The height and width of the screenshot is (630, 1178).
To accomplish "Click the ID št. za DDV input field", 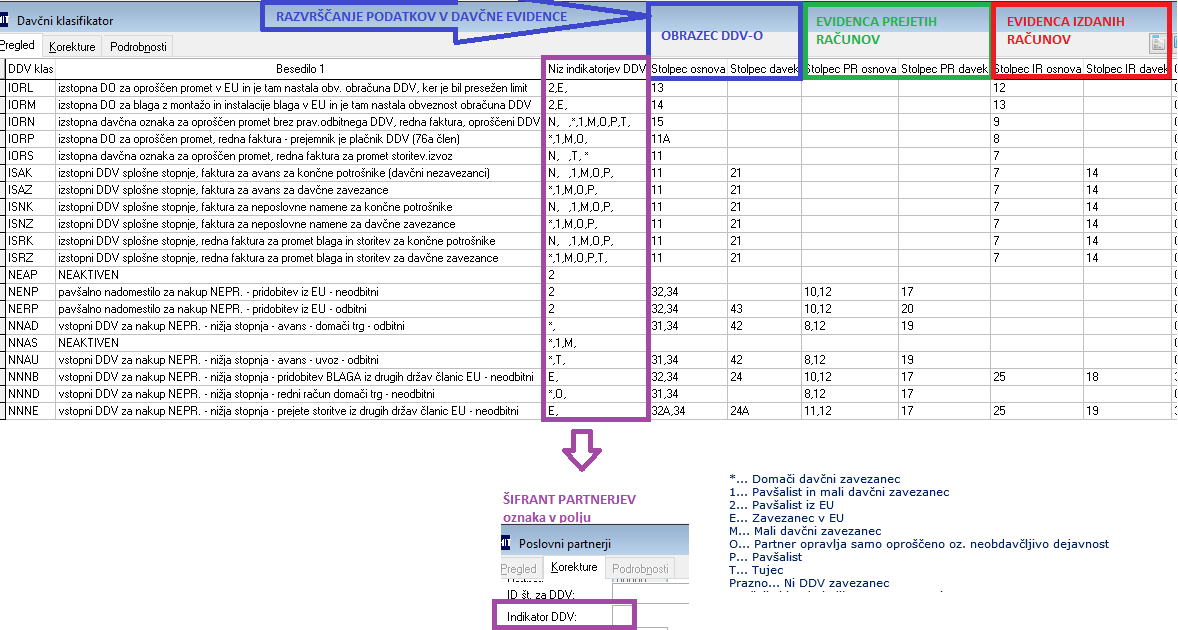I will [651, 594].
